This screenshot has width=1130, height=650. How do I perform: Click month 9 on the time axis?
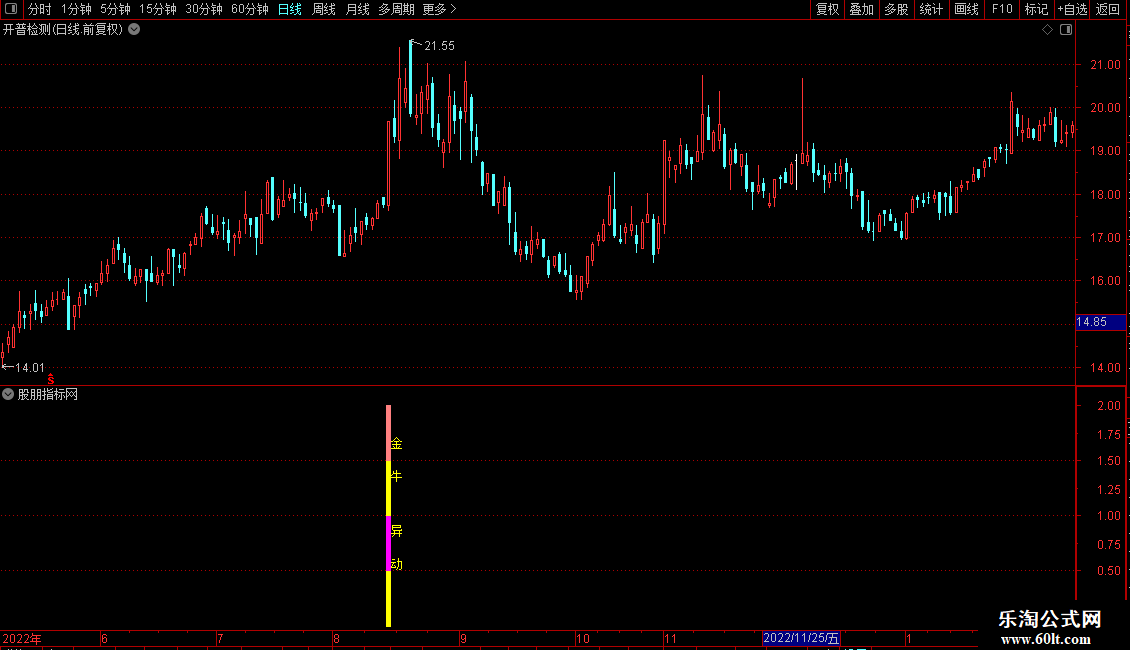coord(463,639)
